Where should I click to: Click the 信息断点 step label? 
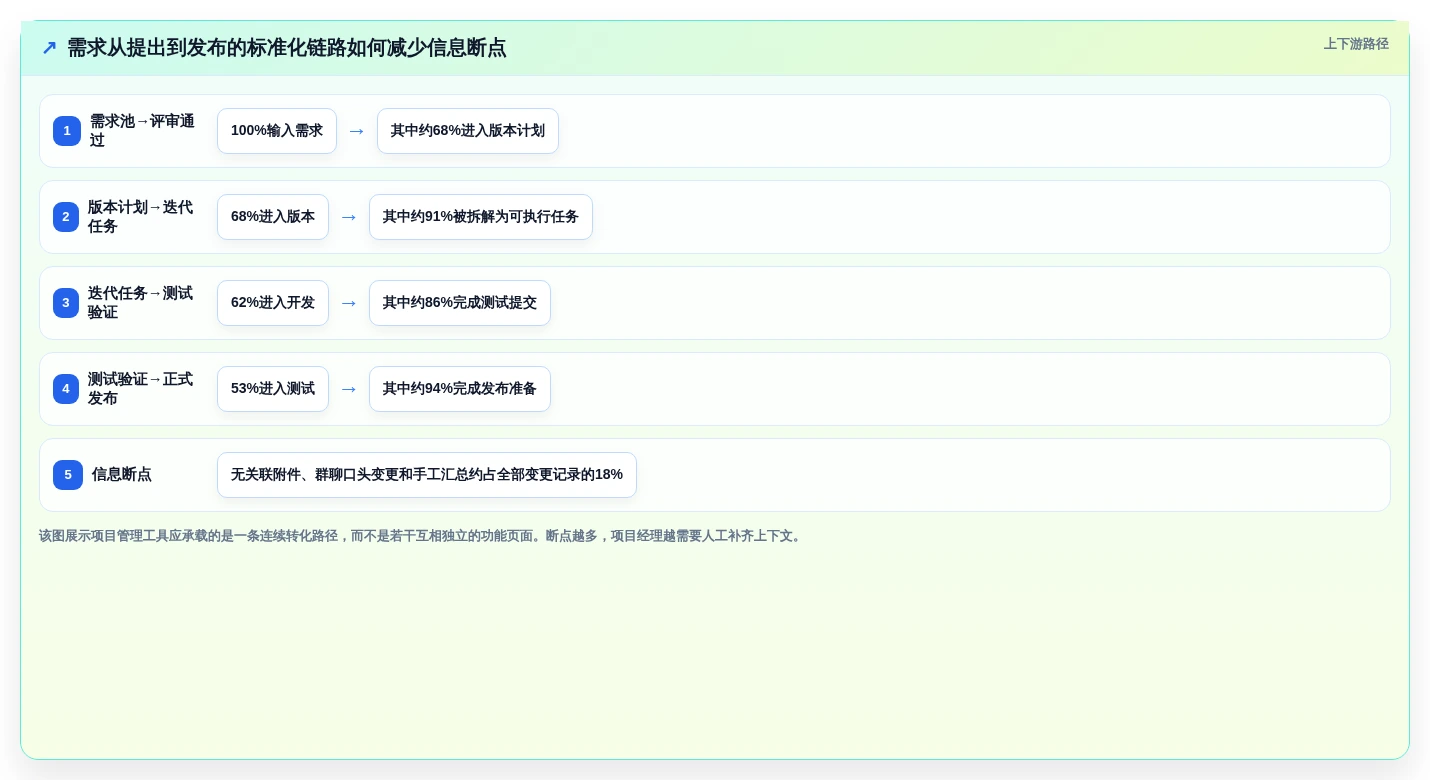click(x=122, y=475)
